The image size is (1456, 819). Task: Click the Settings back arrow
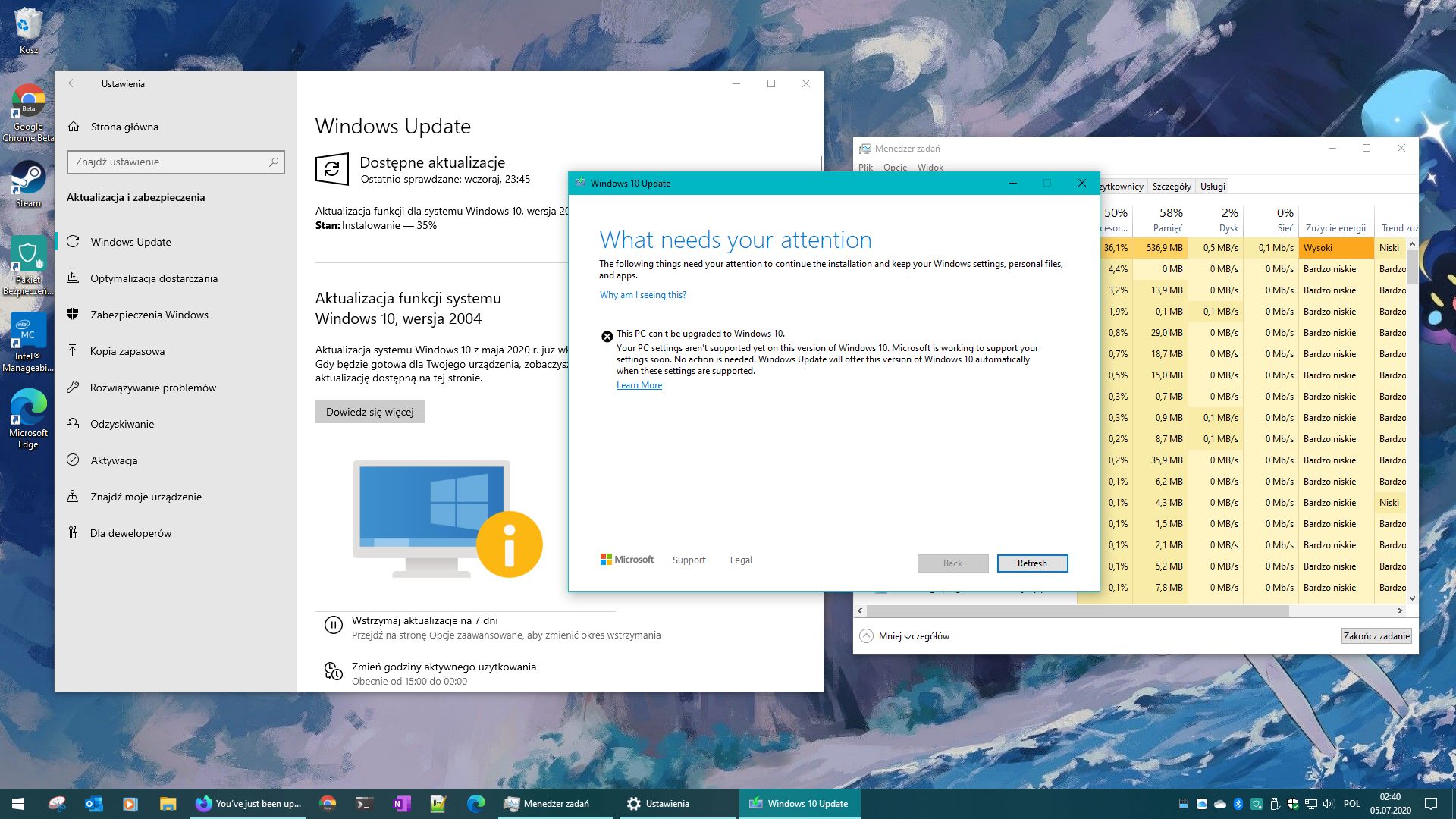[73, 83]
